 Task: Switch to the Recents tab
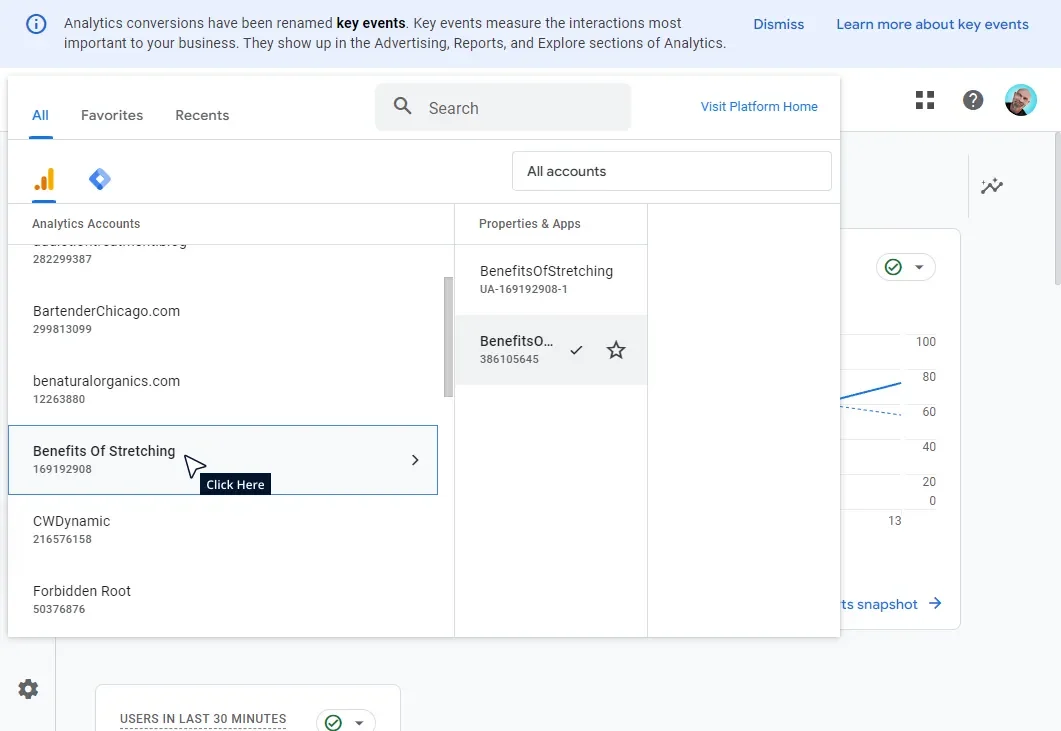click(x=201, y=115)
